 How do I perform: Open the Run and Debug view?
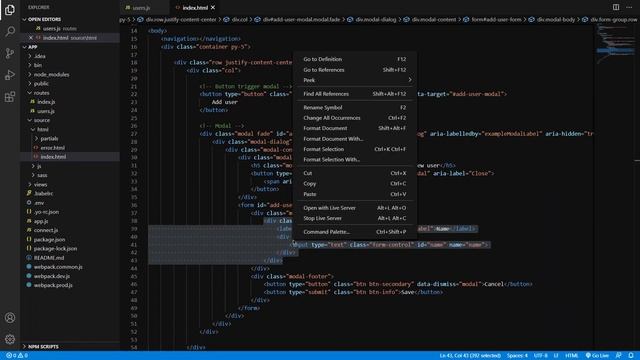click(10, 75)
